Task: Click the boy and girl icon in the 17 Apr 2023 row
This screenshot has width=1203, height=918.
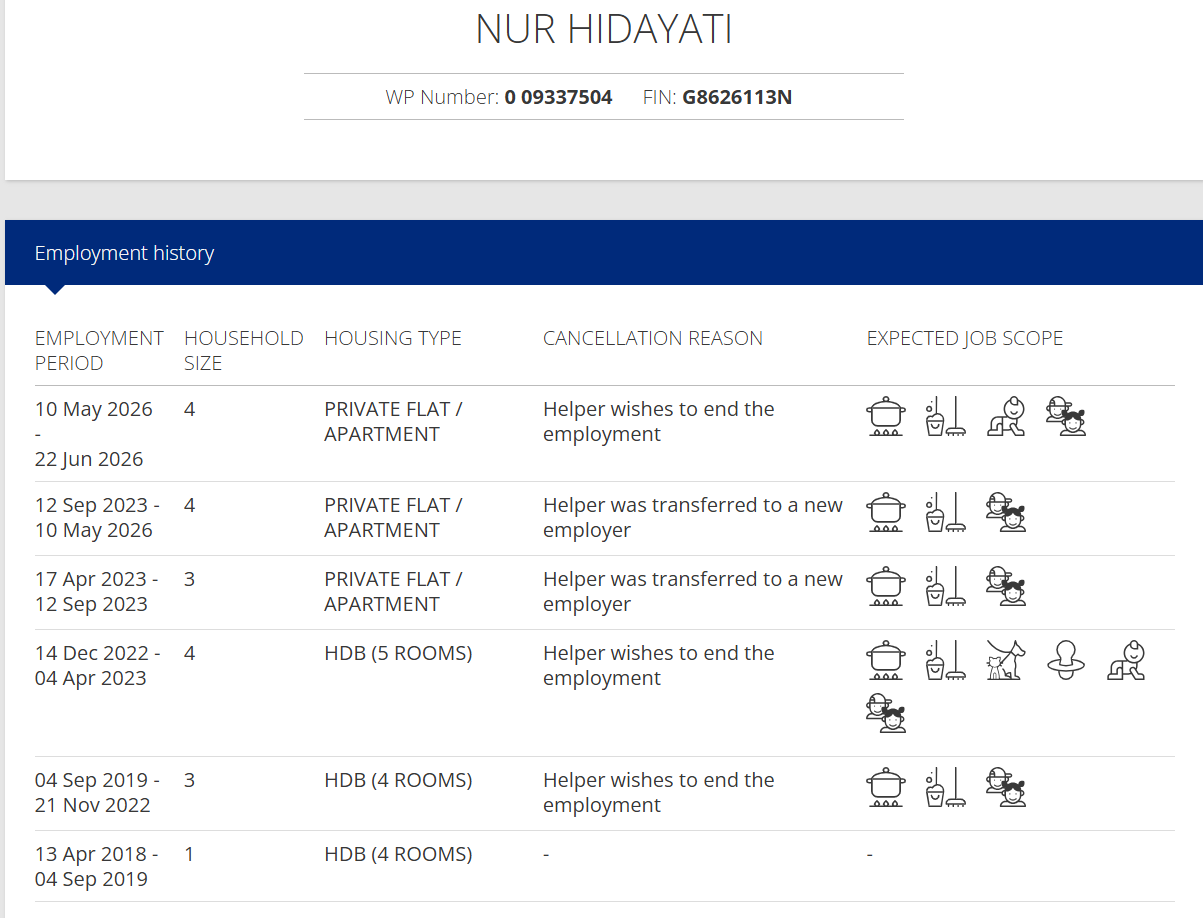Action: pyautogui.click(x=1006, y=587)
